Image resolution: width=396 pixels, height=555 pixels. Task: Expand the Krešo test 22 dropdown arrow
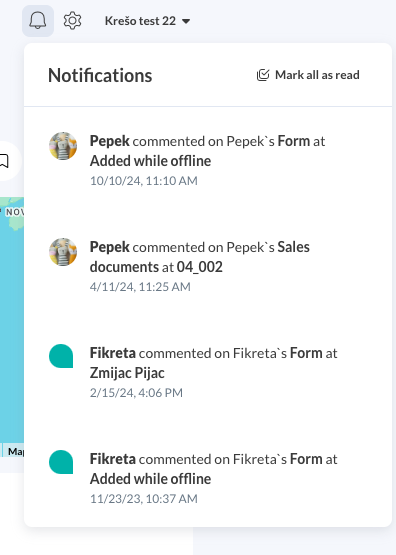coord(186,22)
